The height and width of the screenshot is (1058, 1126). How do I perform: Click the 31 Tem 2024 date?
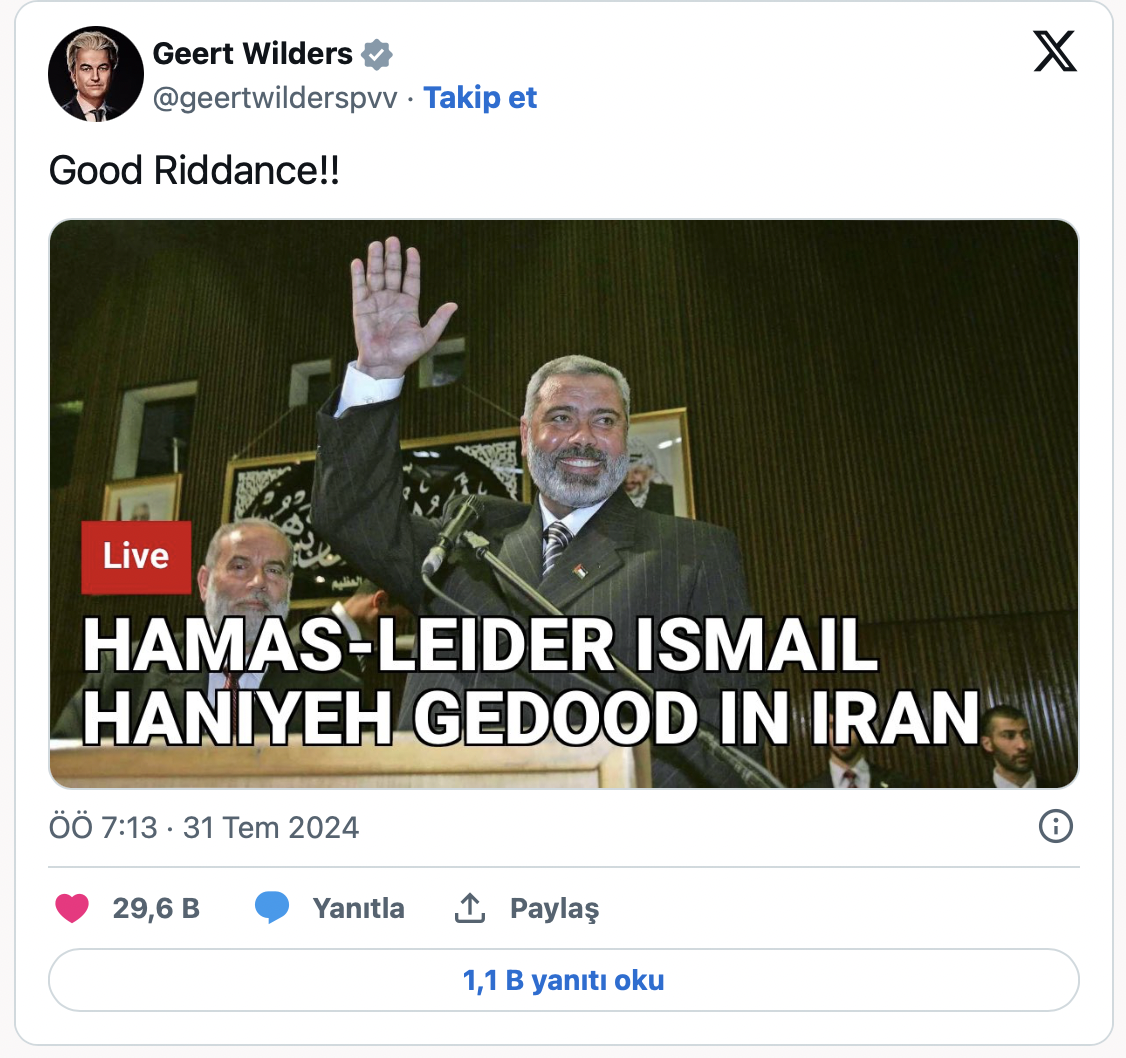271,827
